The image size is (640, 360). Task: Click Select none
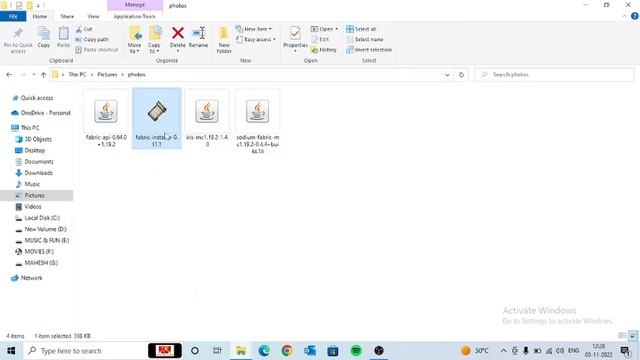tap(364, 40)
